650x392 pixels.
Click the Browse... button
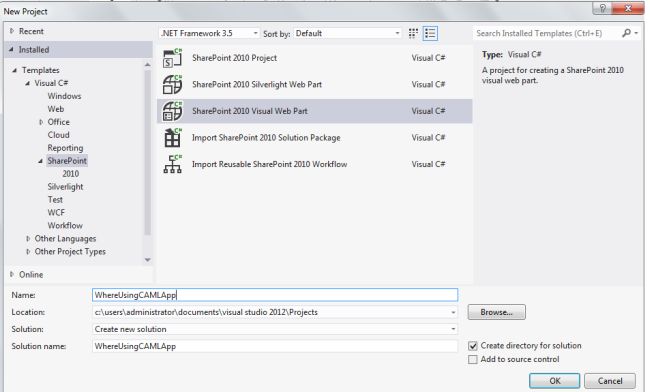(497, 312)
